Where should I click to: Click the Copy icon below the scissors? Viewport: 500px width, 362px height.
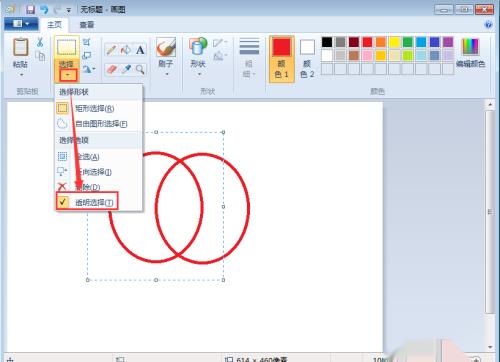point(40,56)
